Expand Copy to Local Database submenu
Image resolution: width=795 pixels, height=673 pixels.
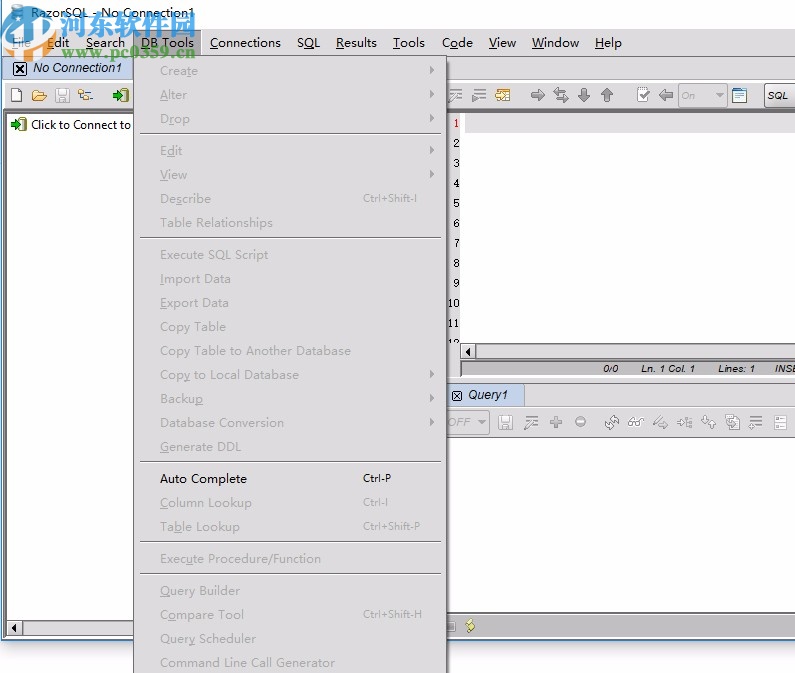(x=291, y=375)
